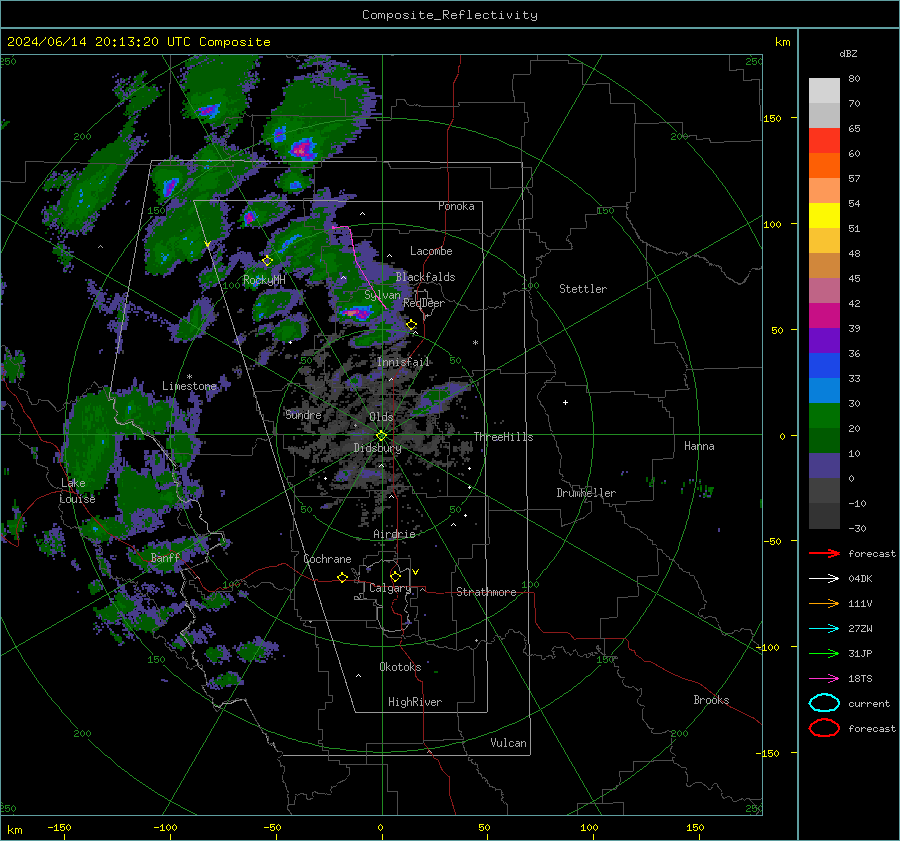Click the indigo 10-0 dBZ swatch
This screenshot has width=900, height=841.
(824, 466)
